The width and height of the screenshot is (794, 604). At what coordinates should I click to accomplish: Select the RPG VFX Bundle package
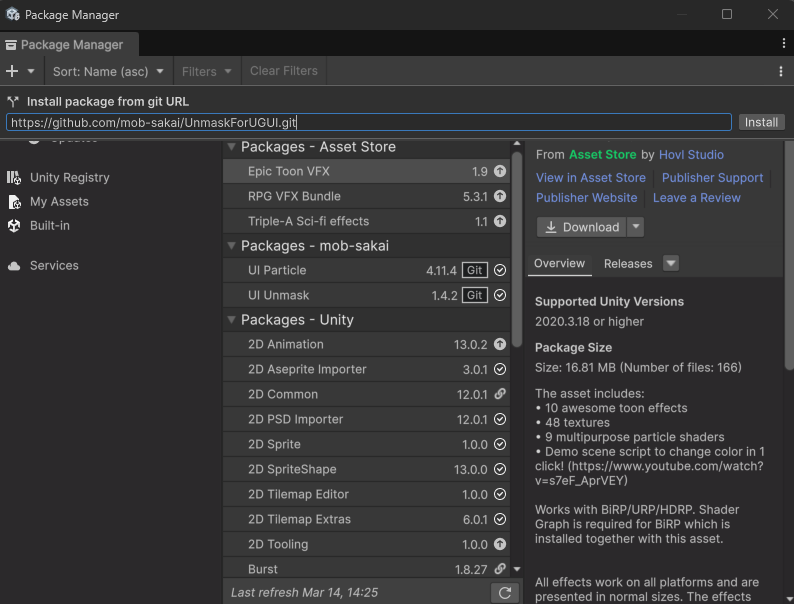click(x=366, y=196)
